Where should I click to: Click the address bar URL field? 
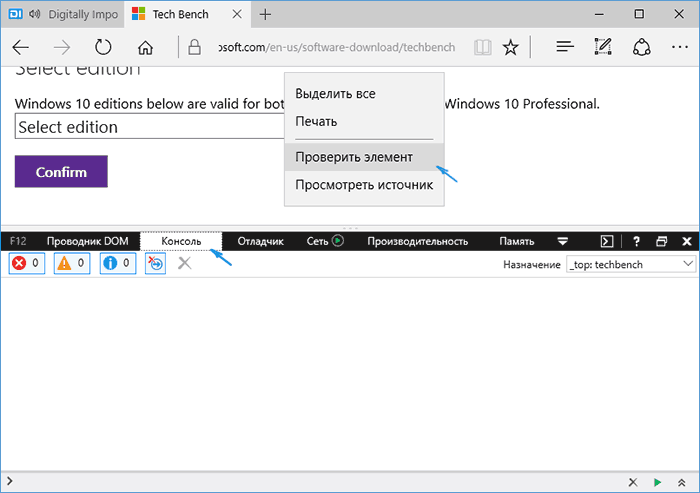point(330,47)
